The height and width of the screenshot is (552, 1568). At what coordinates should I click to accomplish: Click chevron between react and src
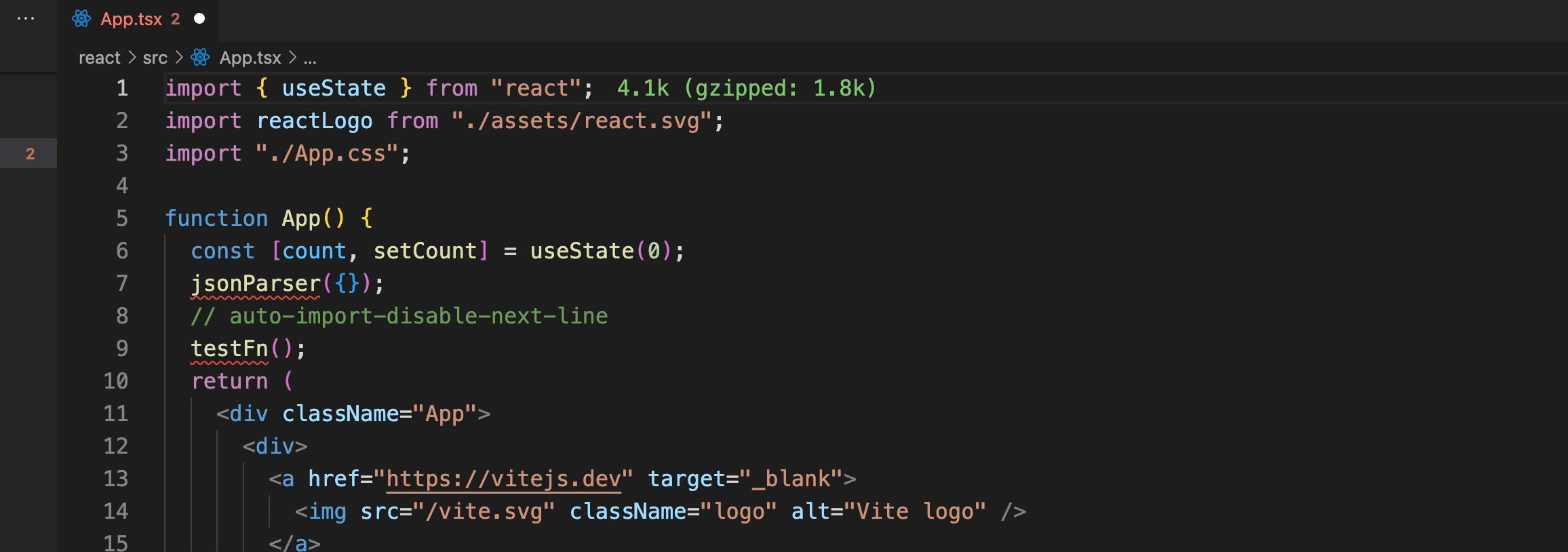point(132,58)
